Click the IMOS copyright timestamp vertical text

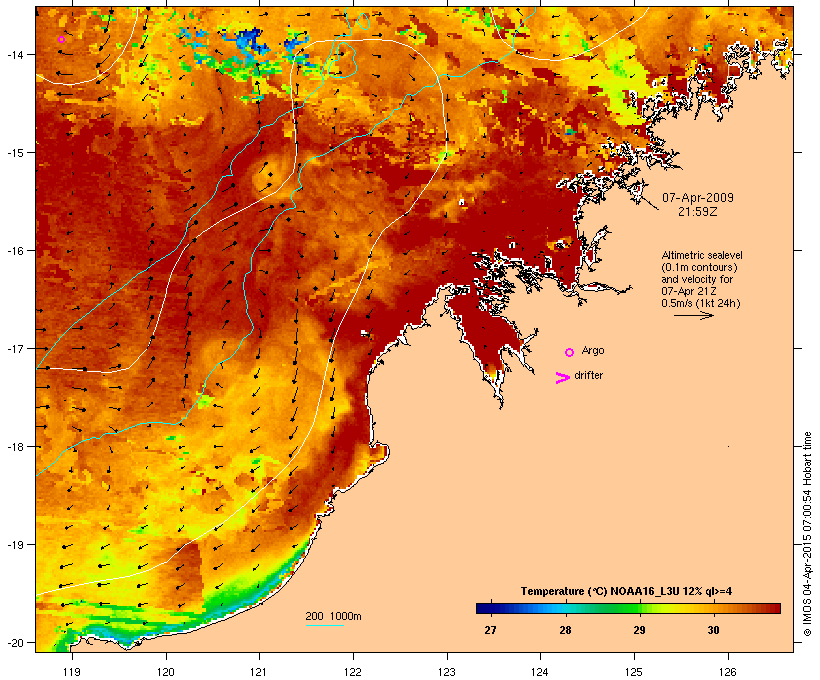point(807,534)
